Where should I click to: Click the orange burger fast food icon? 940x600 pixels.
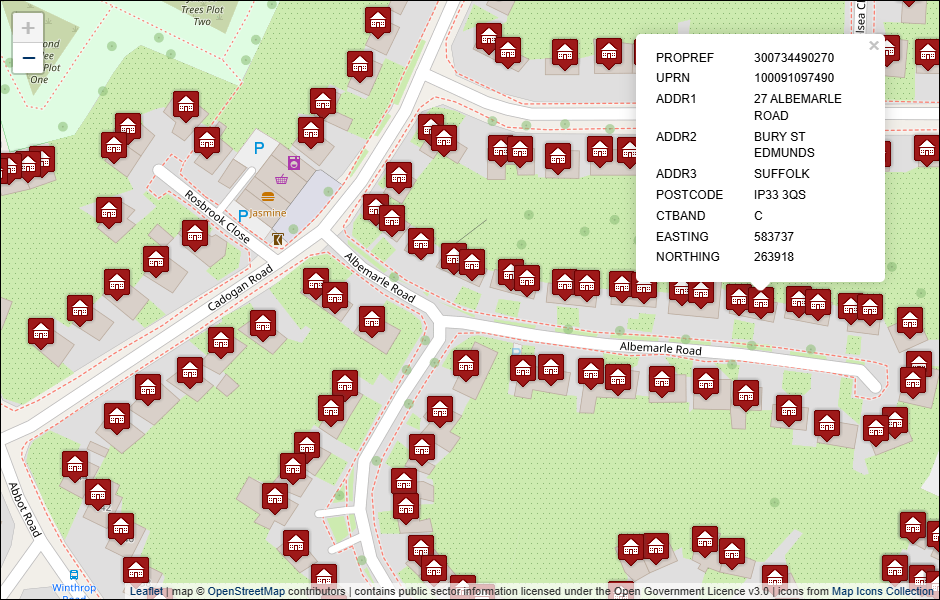(267, 196)
